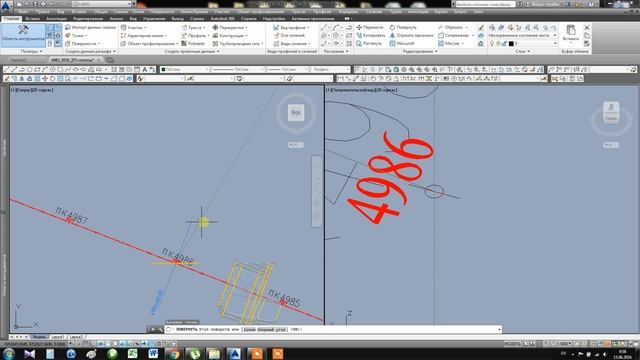Viewport: 640px width, 360px height.
Task: Open Excel from the taskbar
Action: point(133,353)
